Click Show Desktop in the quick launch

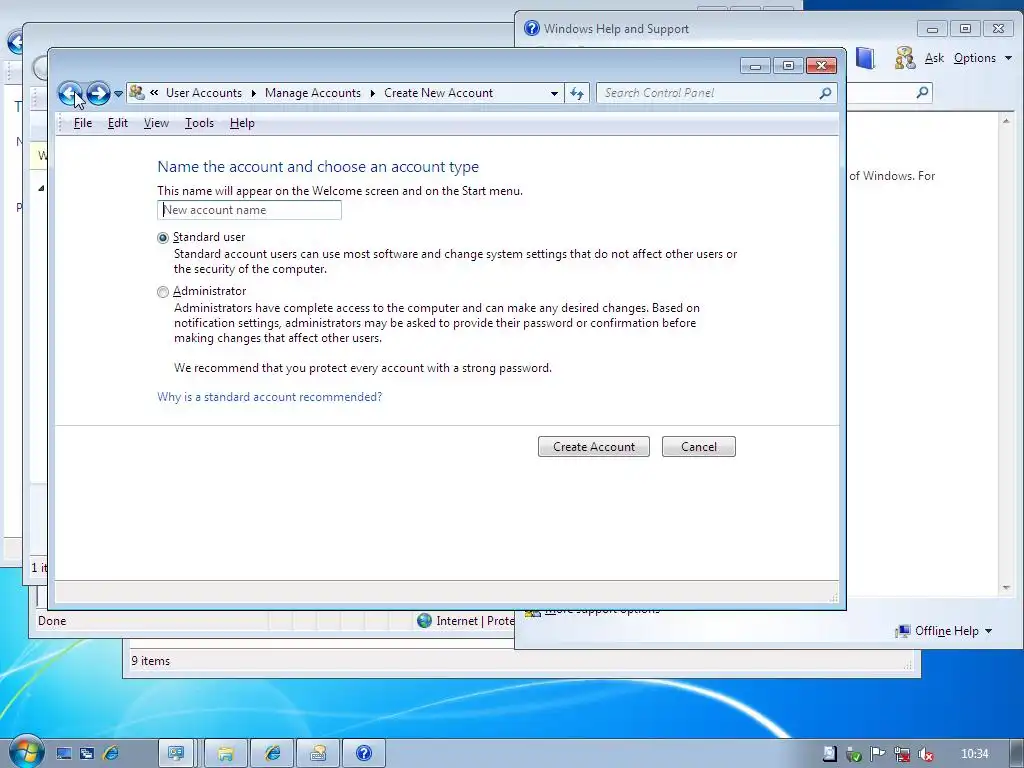point(63,754)
